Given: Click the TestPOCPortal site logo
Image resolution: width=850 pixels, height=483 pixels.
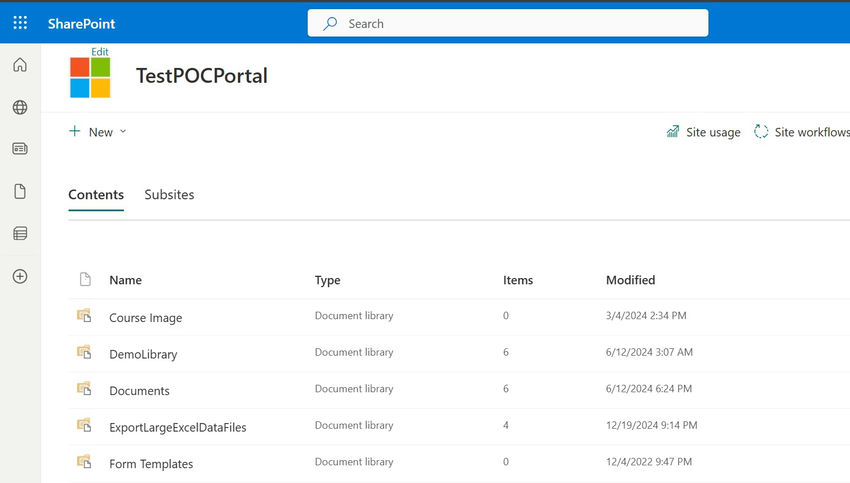Looking at the screenshot, I should (x=90, y=77).
